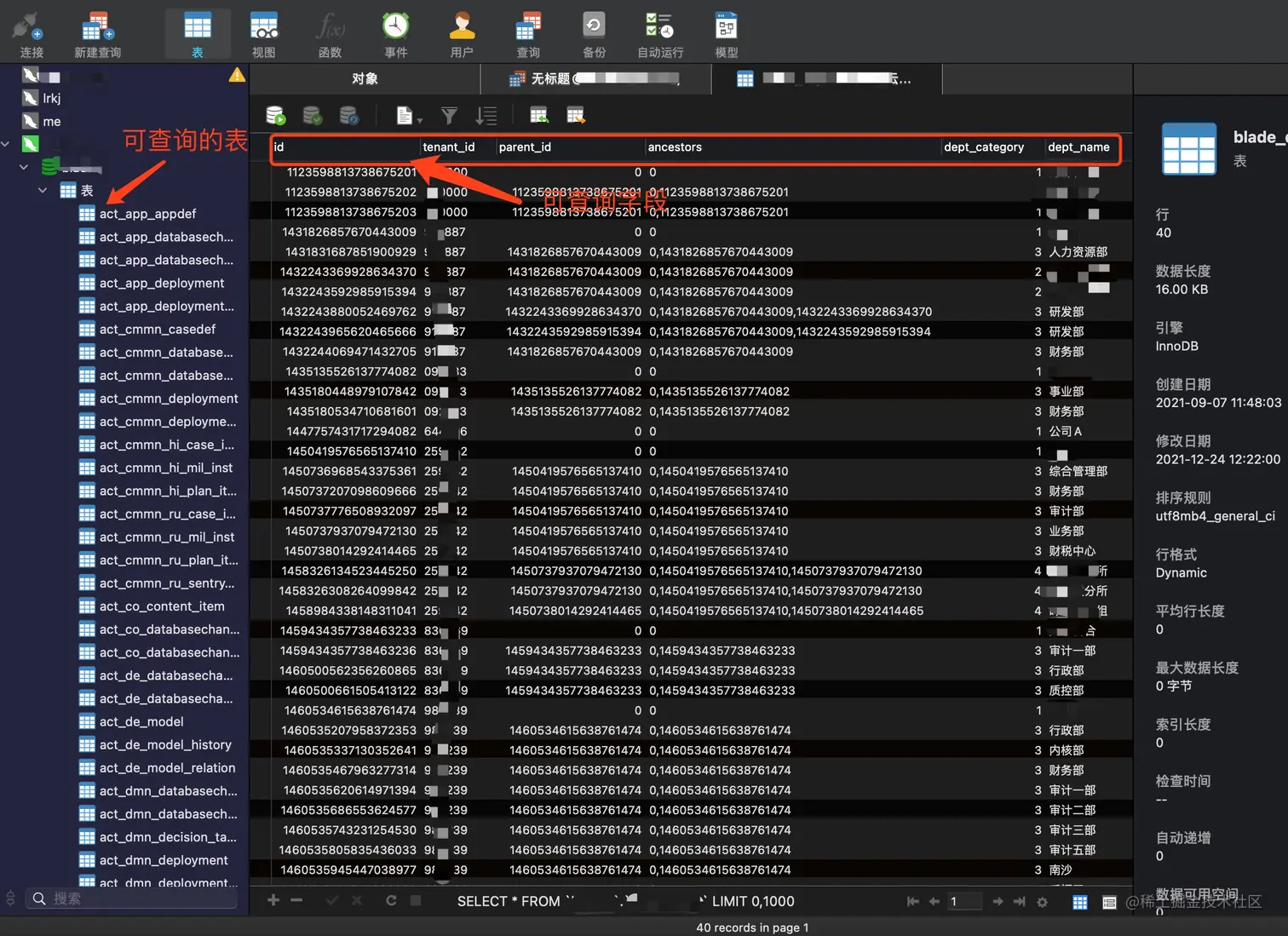Click the stop square icon in bottom bar

tap(416, 900)
